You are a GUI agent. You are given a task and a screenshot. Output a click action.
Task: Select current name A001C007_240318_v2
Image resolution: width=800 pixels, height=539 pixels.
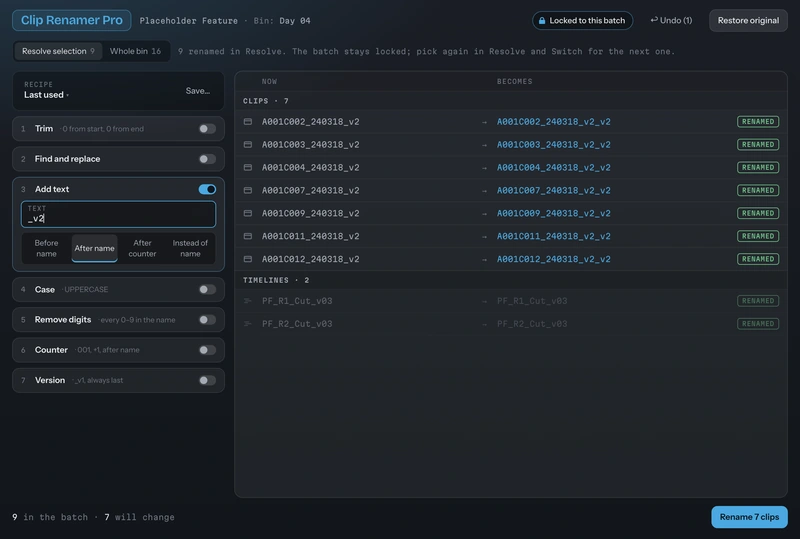tap(311, 190)
